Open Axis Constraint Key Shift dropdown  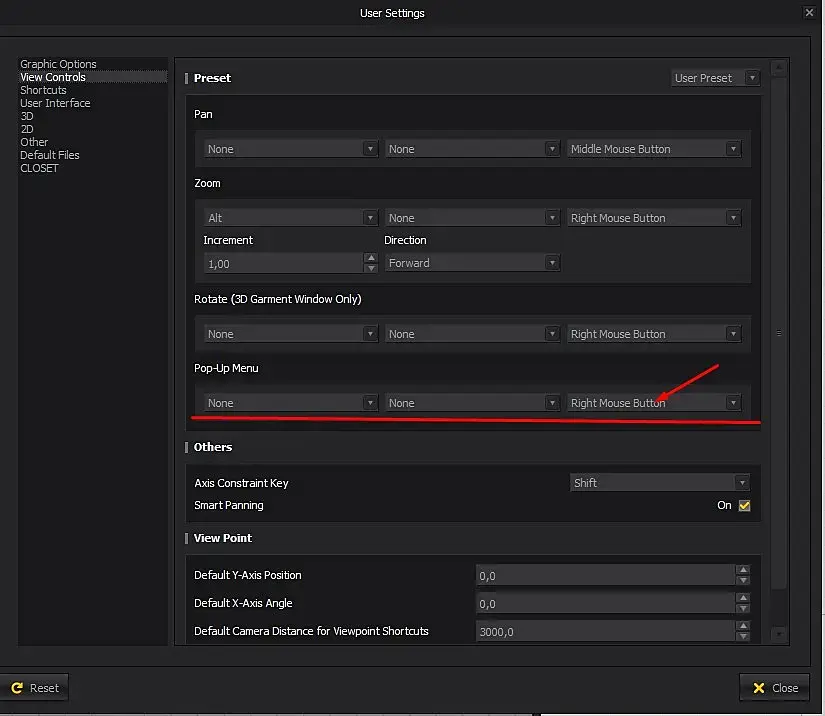click(658, 483)
